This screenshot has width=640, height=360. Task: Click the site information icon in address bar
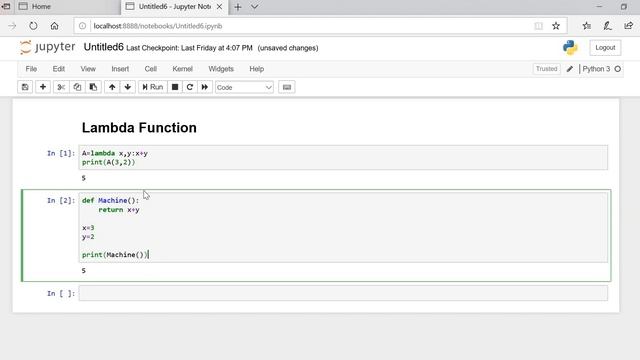pyautogui.click(x=82, y=26)
